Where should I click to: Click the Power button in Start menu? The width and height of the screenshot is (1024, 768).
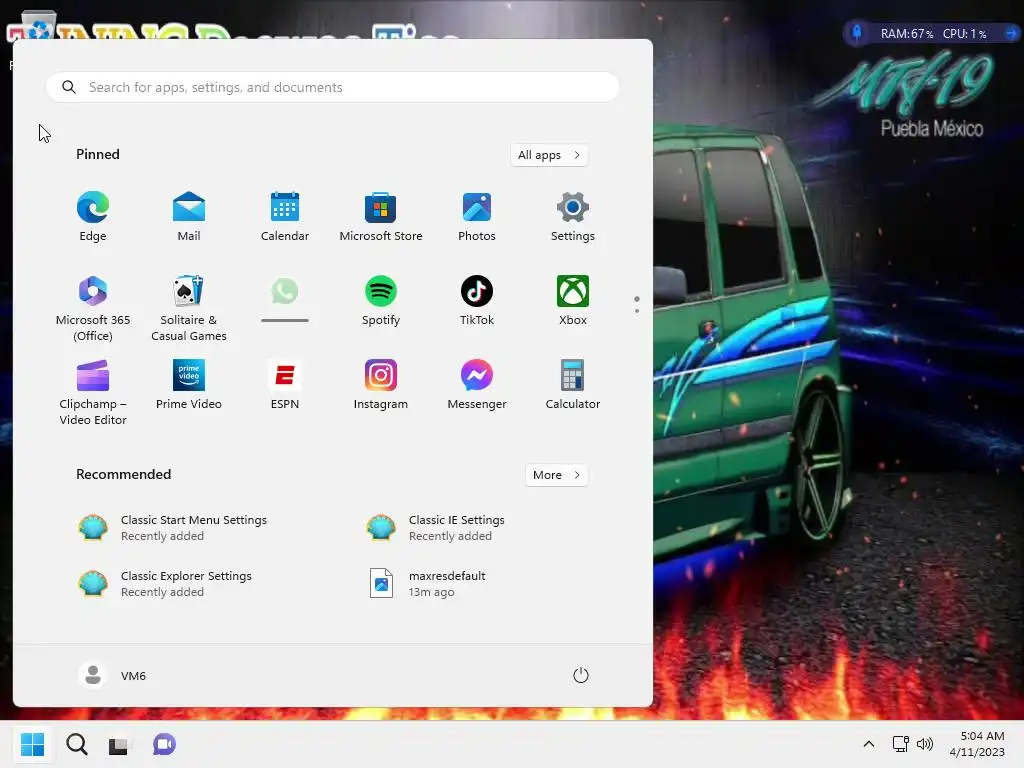click(x=581, y=675)
